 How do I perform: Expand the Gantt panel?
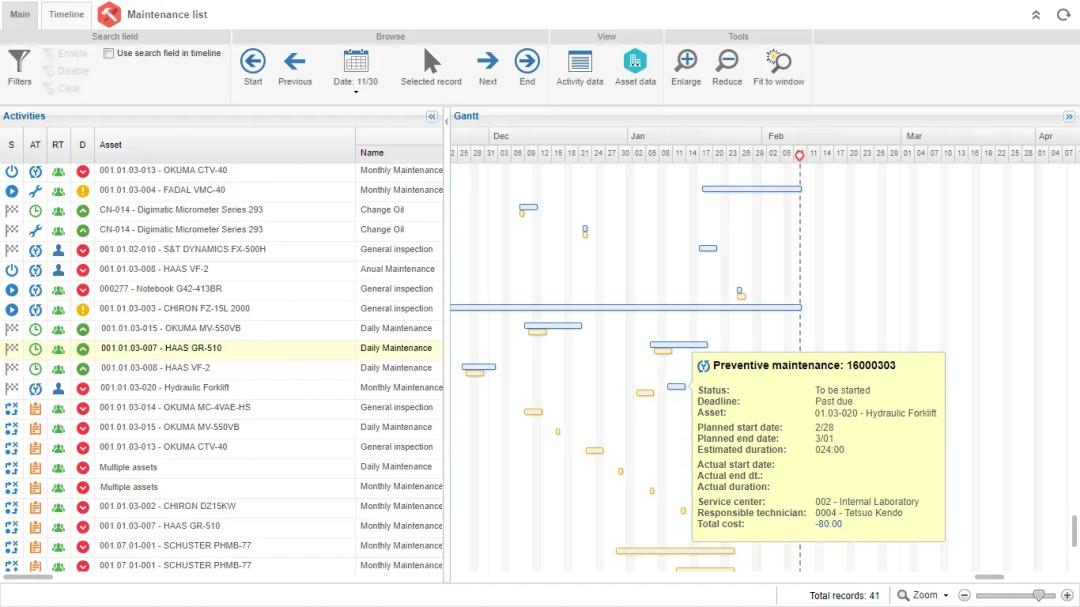click(x=1069, y=117)
